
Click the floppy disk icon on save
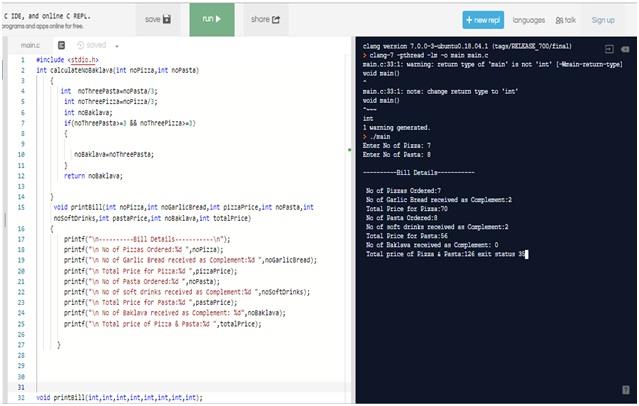[166, 19]
